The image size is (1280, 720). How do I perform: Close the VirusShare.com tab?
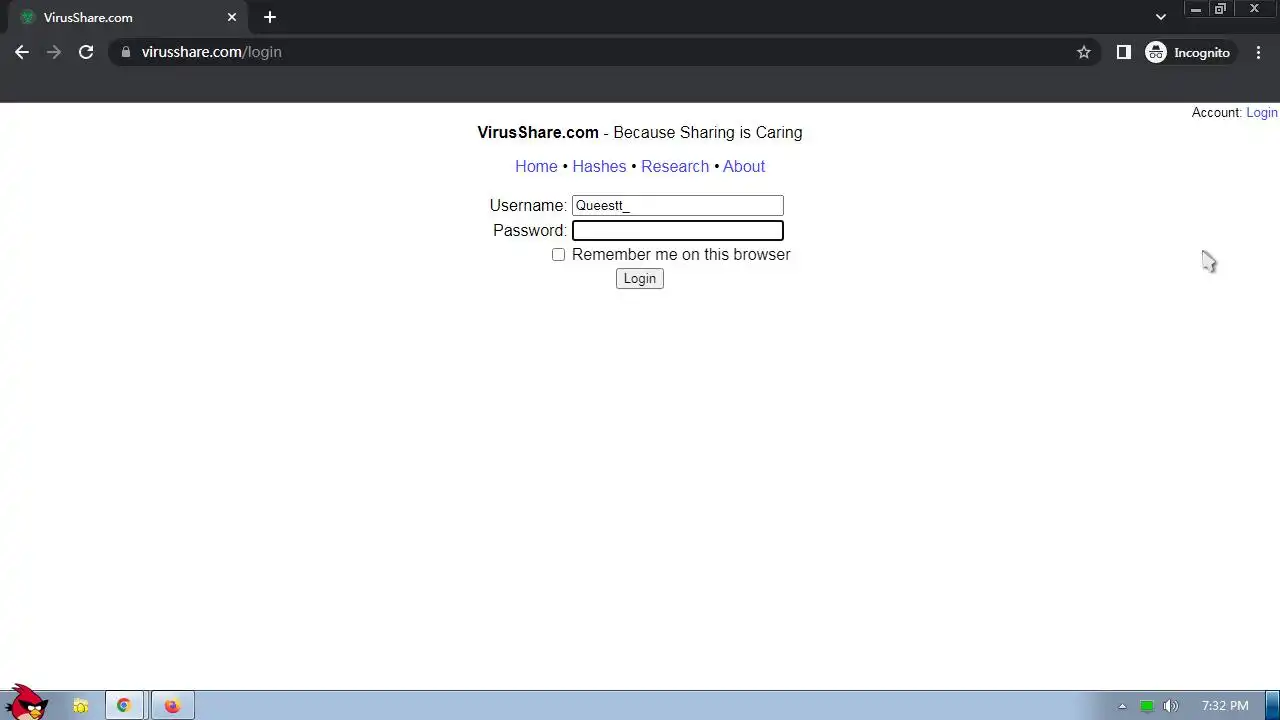[232, 17]
